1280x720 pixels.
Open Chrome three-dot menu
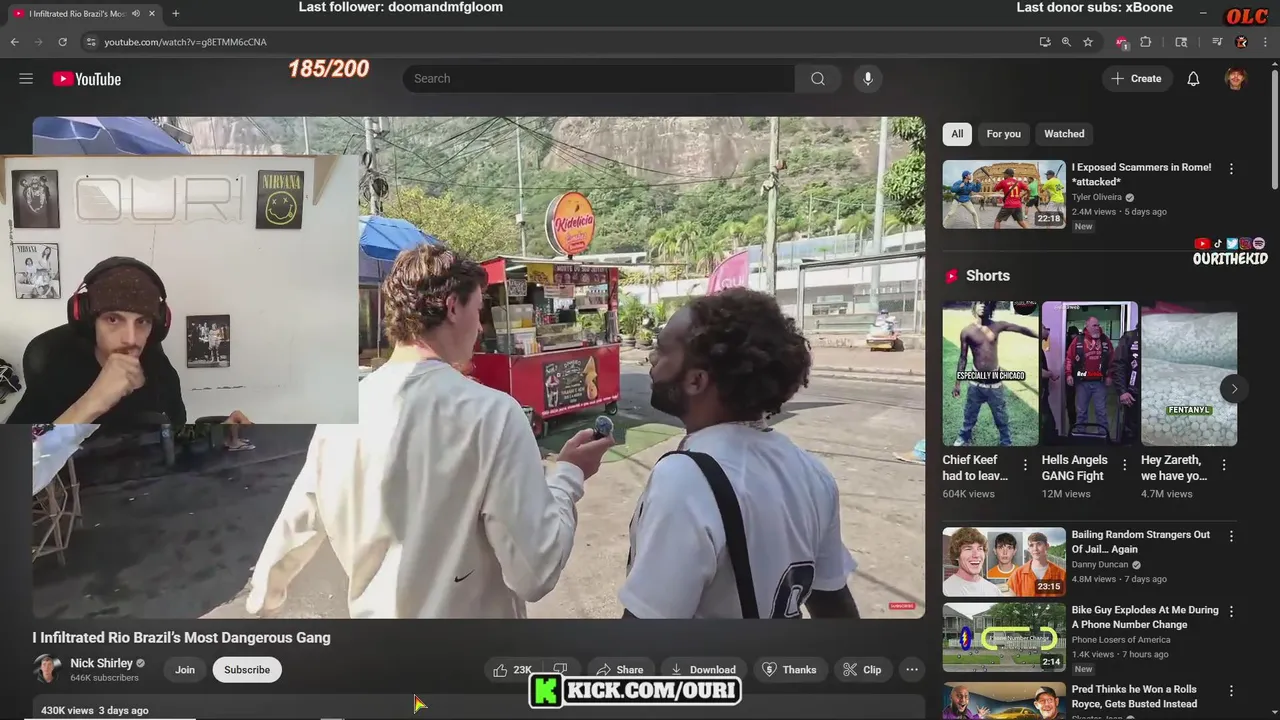coord(1265,42)
